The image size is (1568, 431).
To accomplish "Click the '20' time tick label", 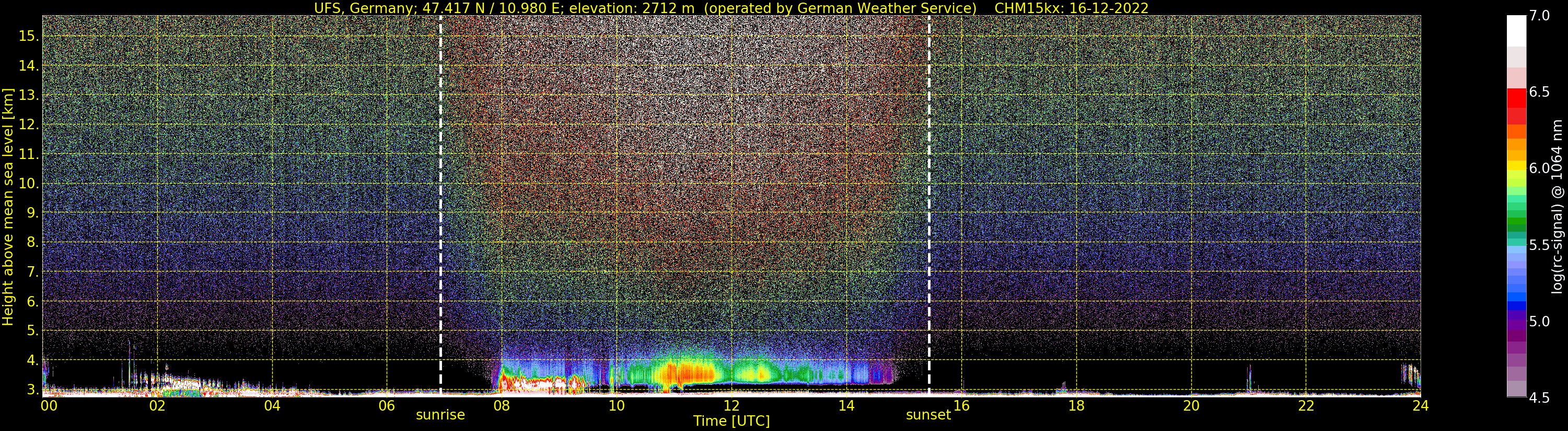I will 1191,405.
